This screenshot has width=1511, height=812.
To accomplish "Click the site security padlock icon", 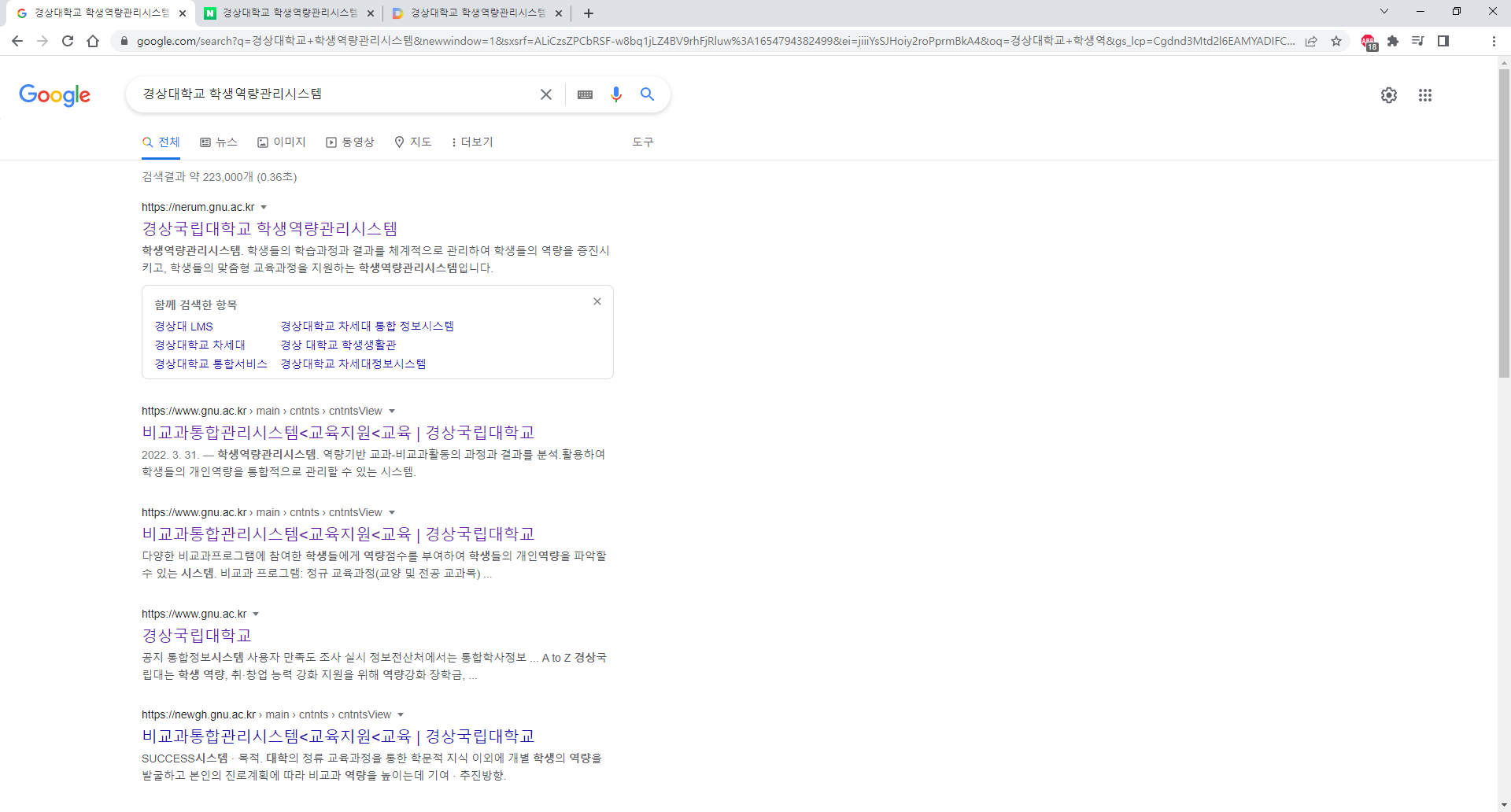I will tap(124, 41).
